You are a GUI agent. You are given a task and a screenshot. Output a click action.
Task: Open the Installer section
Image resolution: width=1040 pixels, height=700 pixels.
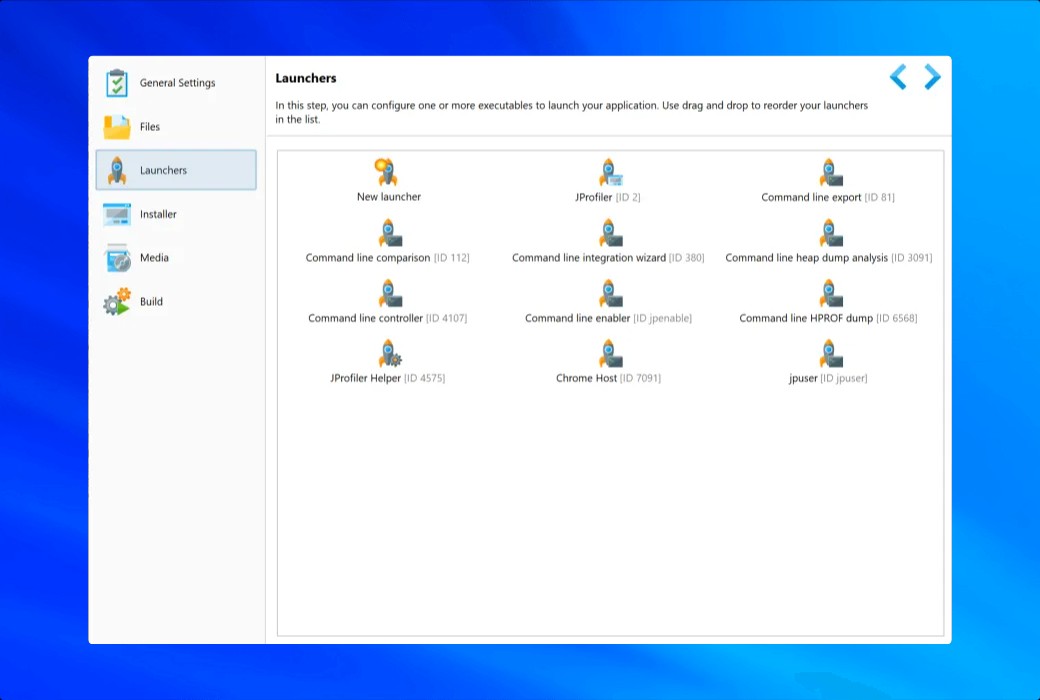[176, 214]
